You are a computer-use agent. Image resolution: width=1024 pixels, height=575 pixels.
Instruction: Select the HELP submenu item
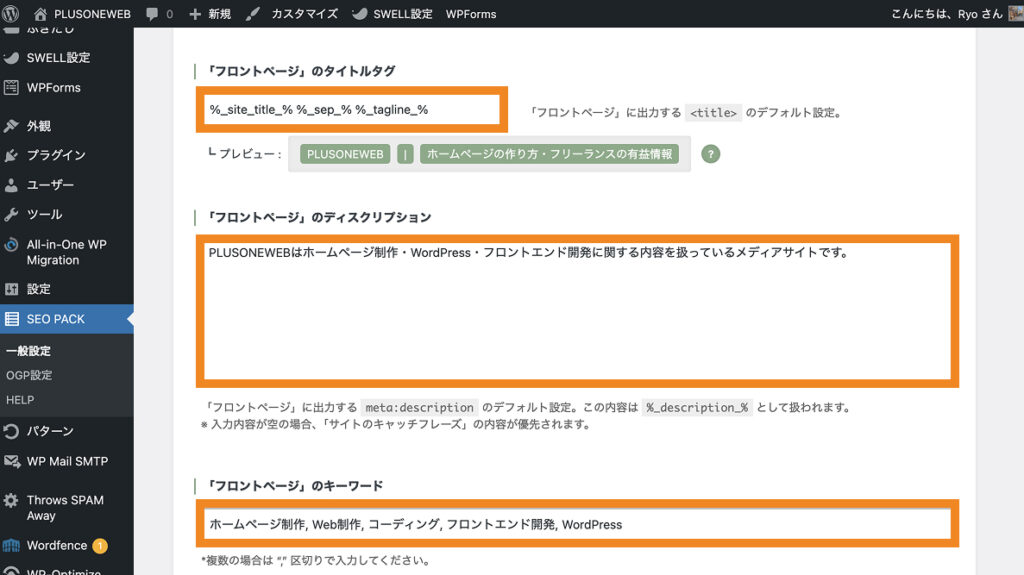click(x=20, y=400)
